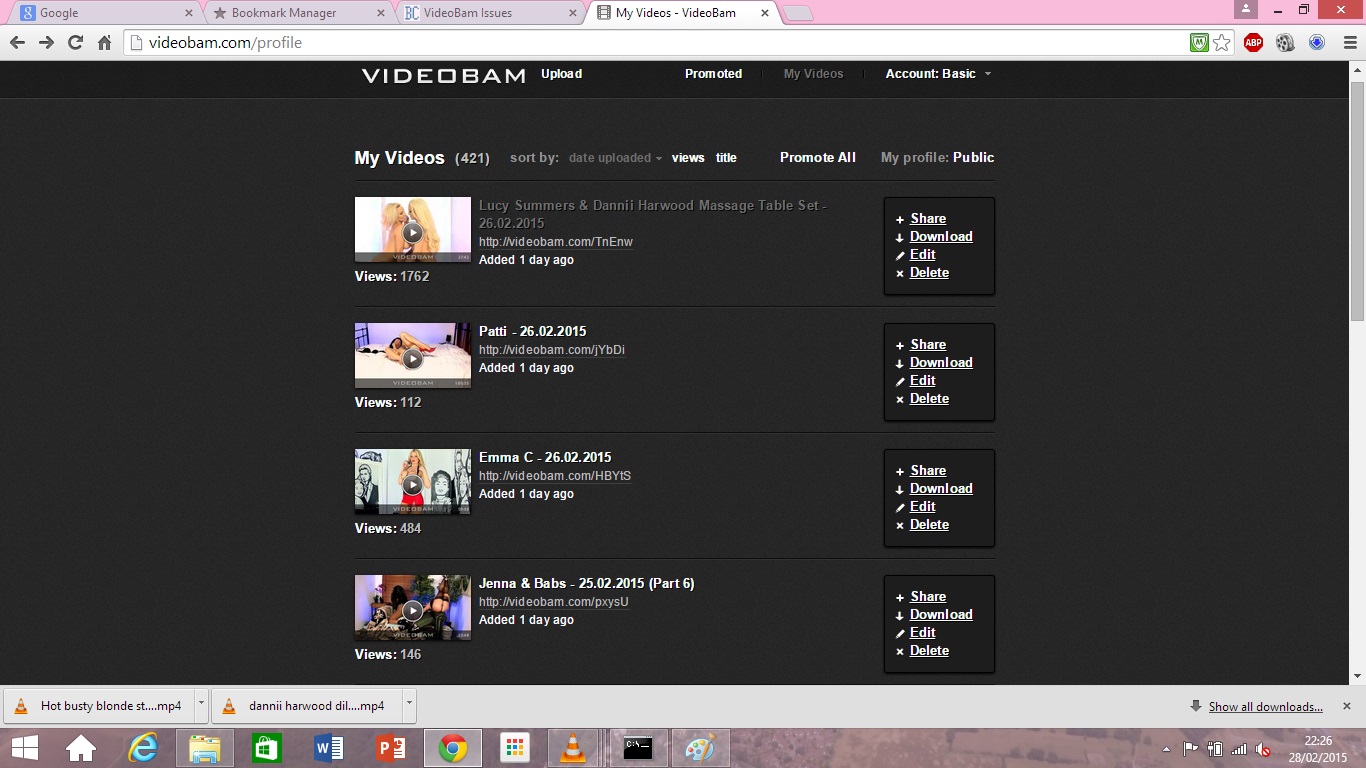Click the browser forward arrow
This screenshot has height=768, width=1366.
point(46,43)
